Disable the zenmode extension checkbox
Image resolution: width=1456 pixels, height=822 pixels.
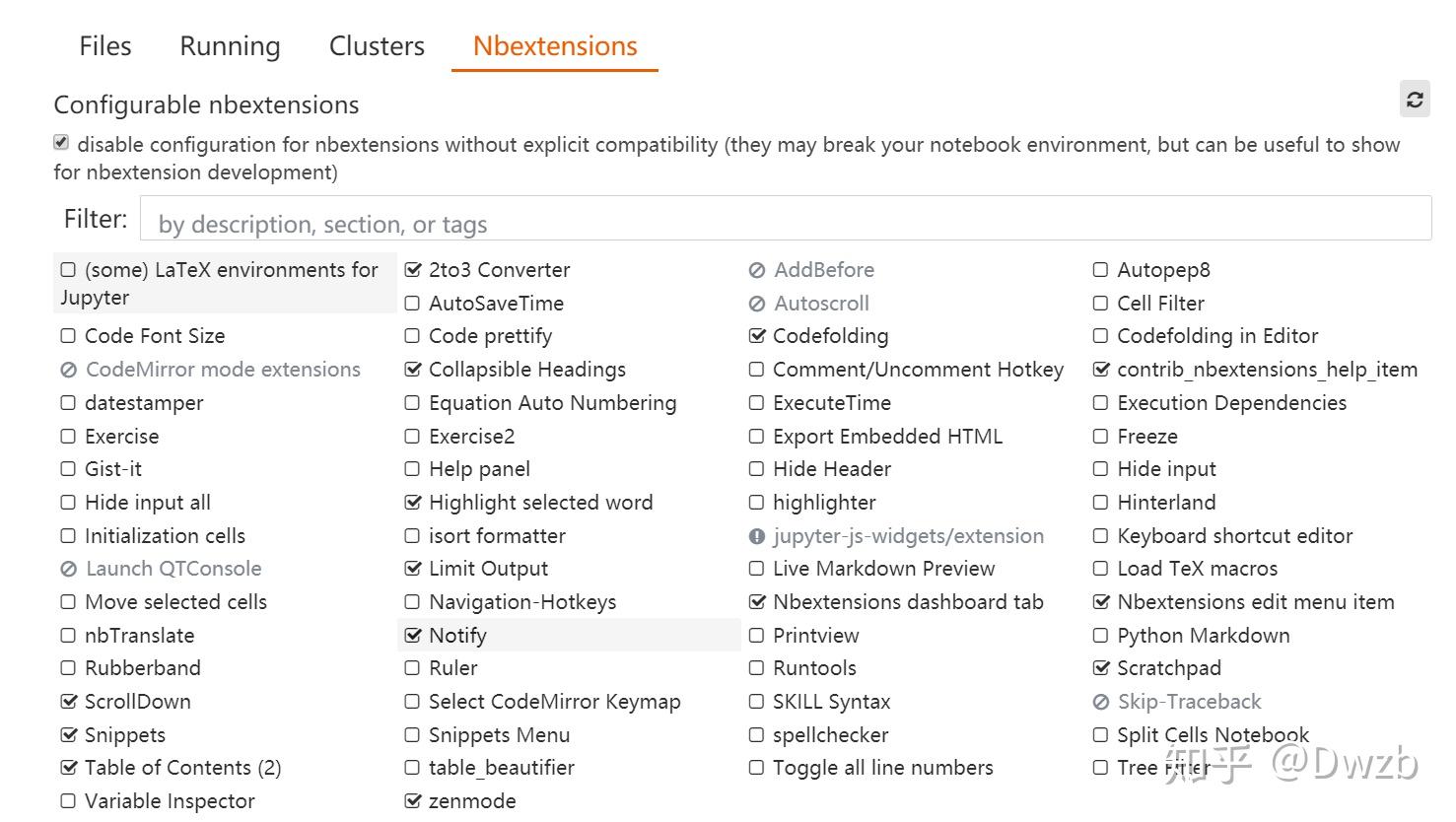413,801
